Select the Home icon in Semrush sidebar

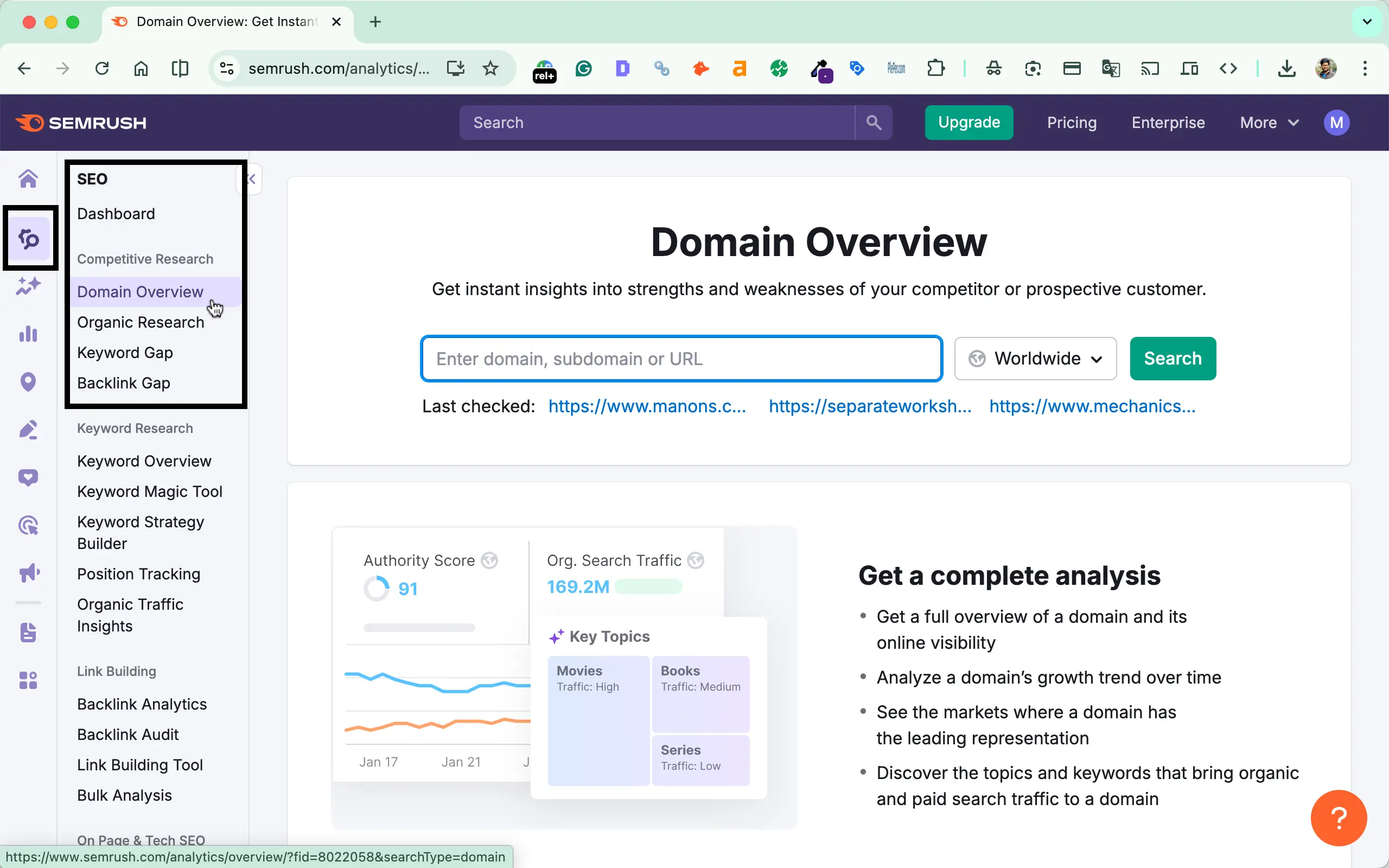point(28,178)
